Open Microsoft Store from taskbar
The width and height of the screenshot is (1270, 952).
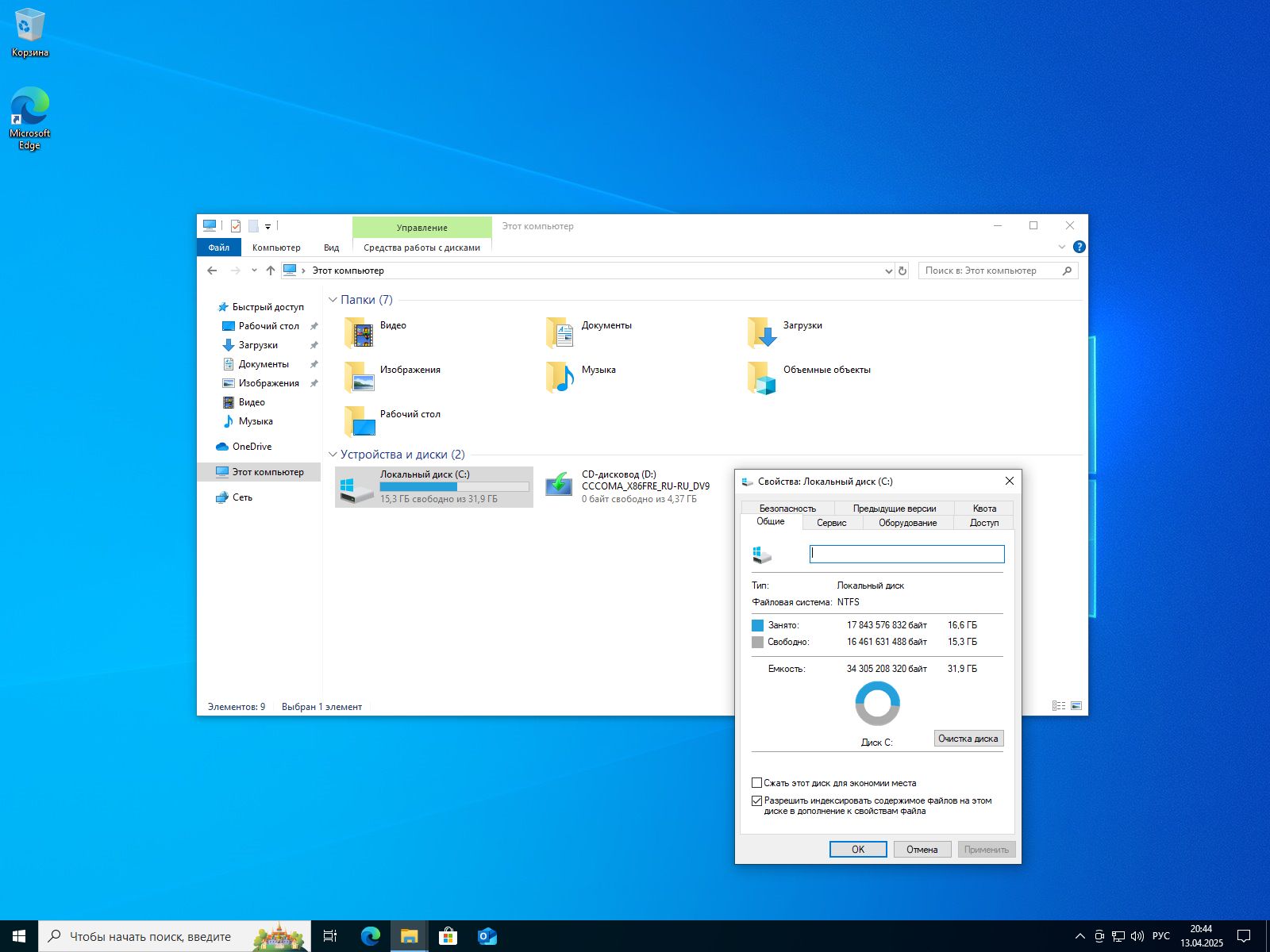[448, 936]
